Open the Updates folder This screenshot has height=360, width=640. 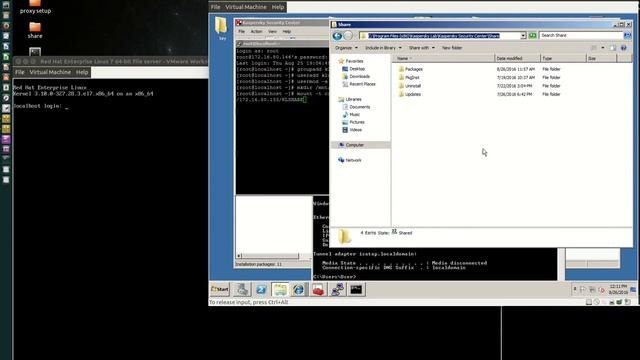(413, 94)
